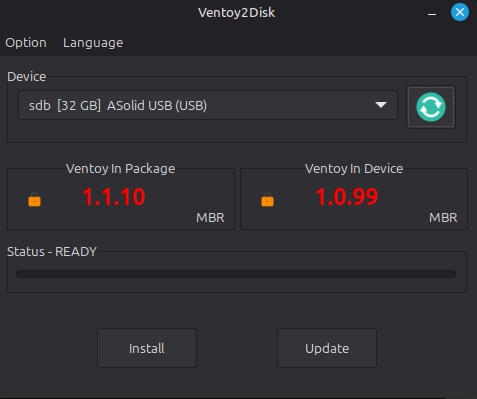Click the Ventoy In Device heading
The width and height of the screenshot is (477, 399).
point(354,168)
